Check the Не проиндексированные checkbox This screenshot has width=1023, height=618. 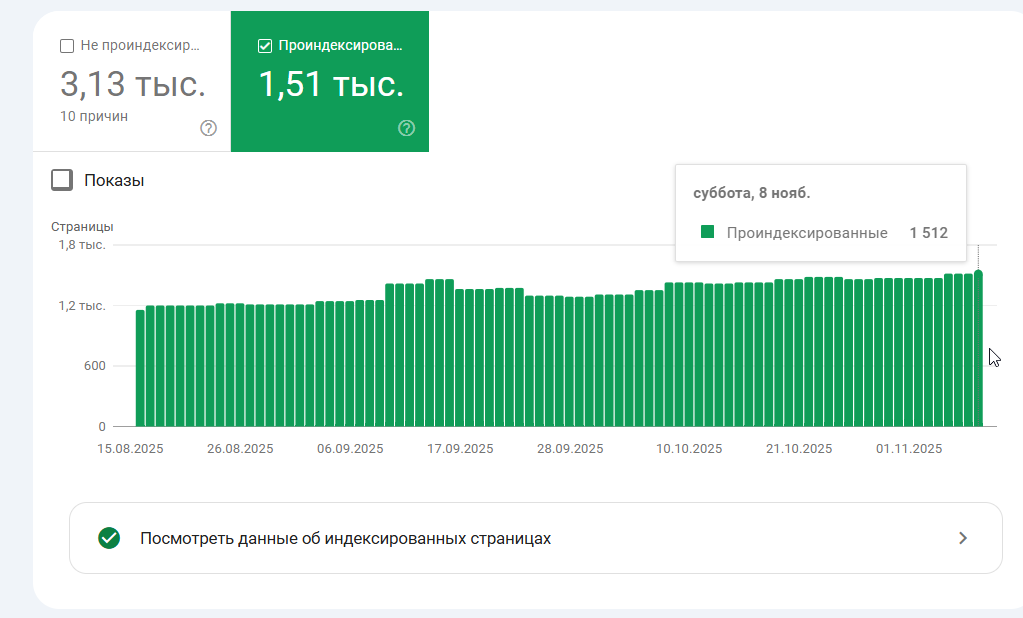point(67,46)
